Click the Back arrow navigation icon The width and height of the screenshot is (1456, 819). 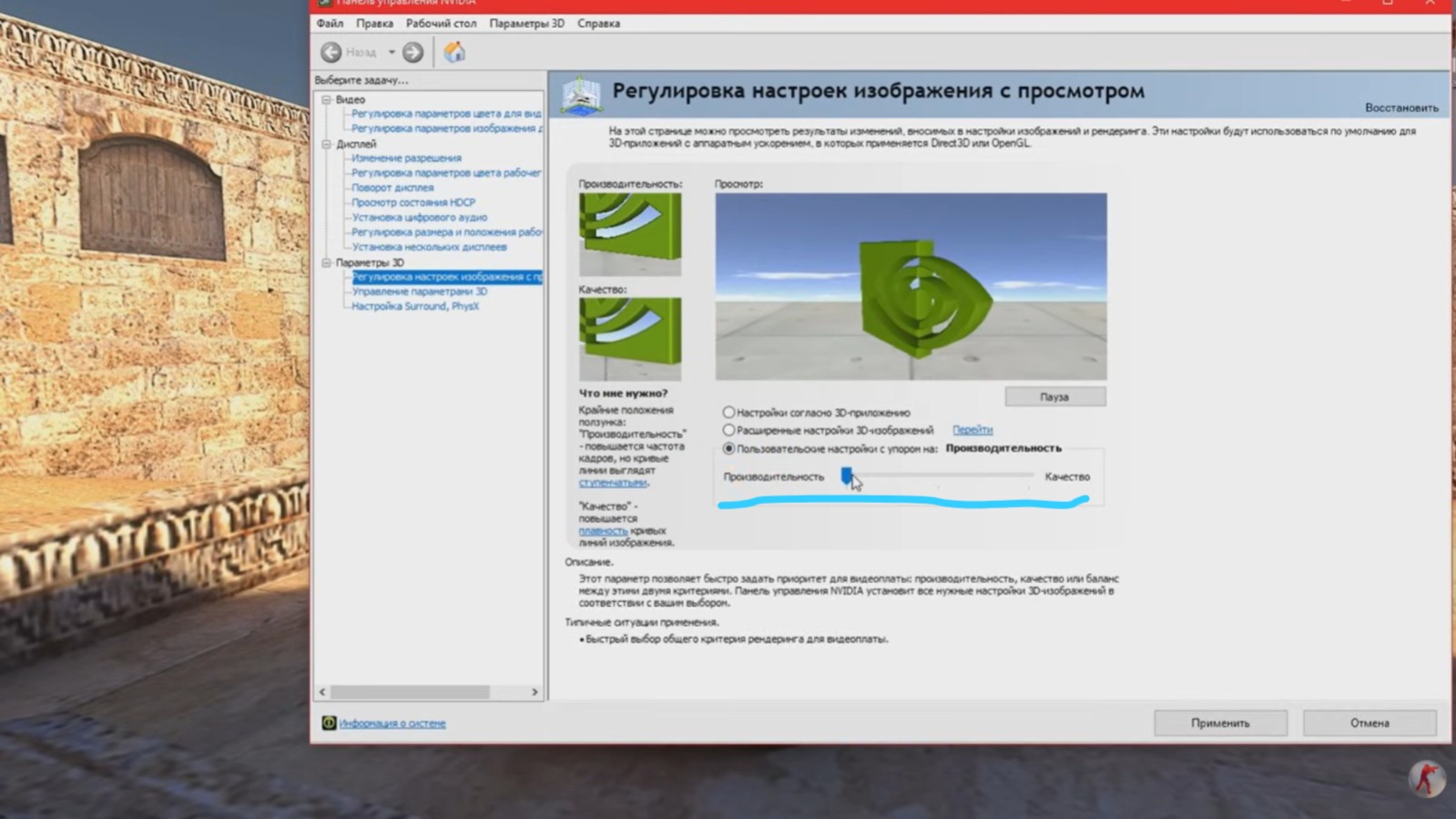click(331, 53)
